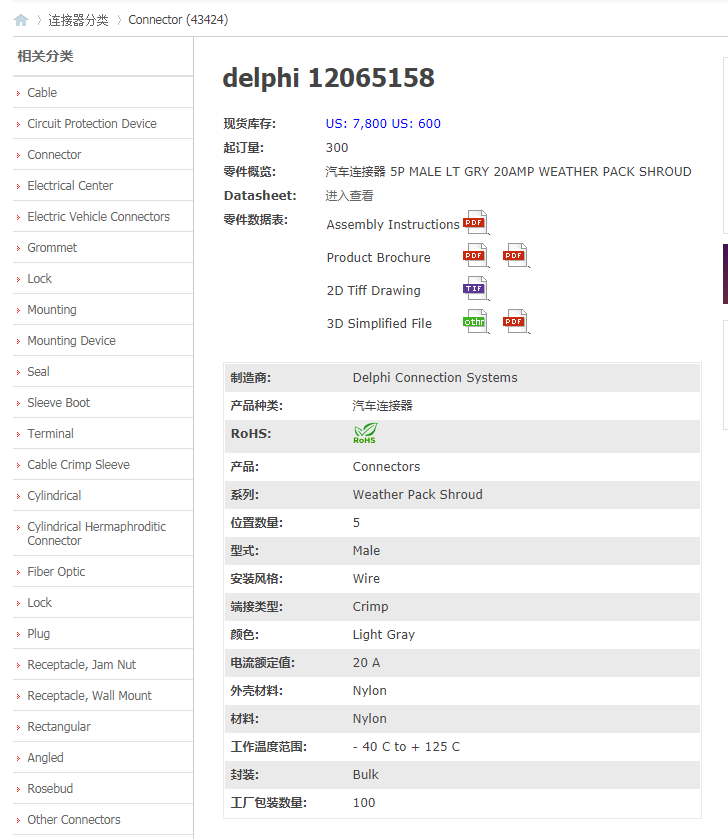
Task: Open Cylindrical Hermaphroditic Connector category
Action: 97,533
